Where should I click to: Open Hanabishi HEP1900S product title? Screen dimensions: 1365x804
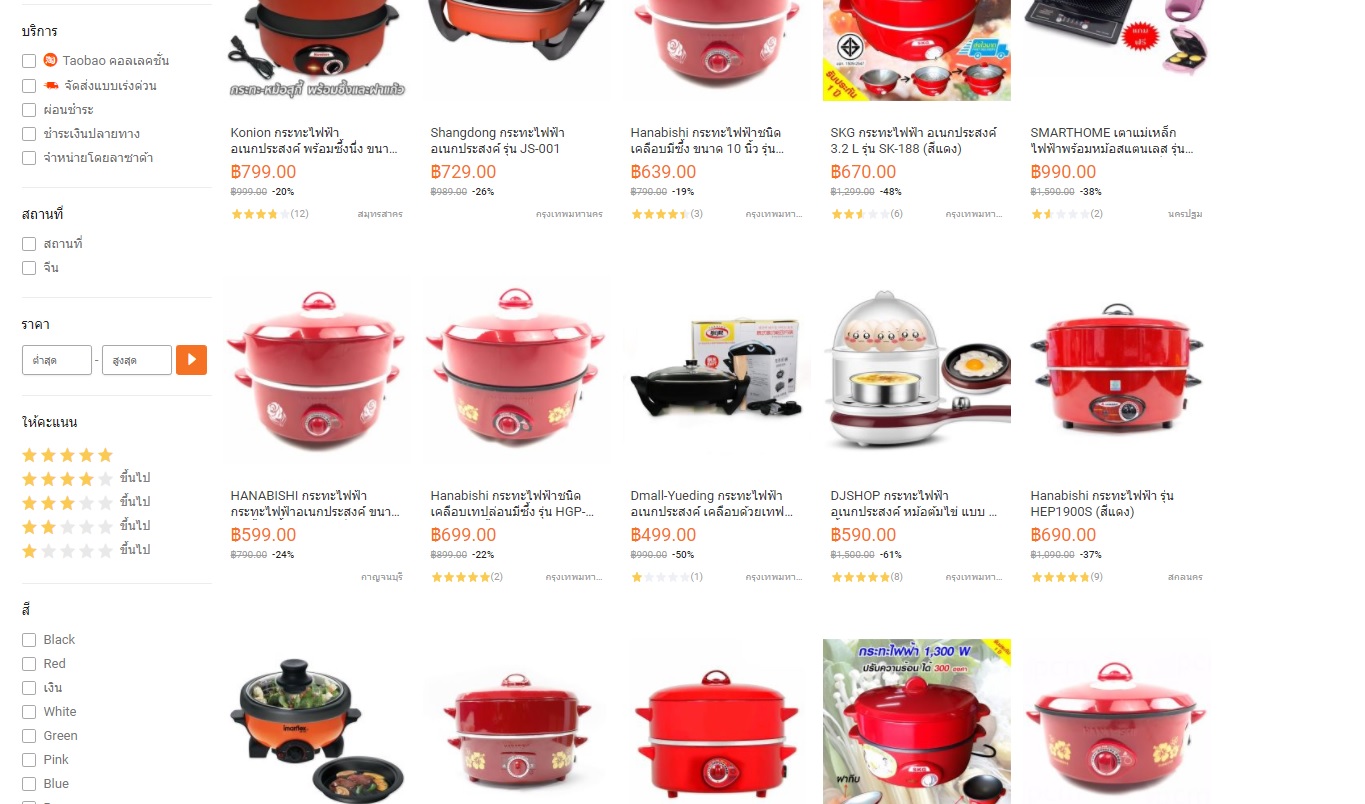1102,504
